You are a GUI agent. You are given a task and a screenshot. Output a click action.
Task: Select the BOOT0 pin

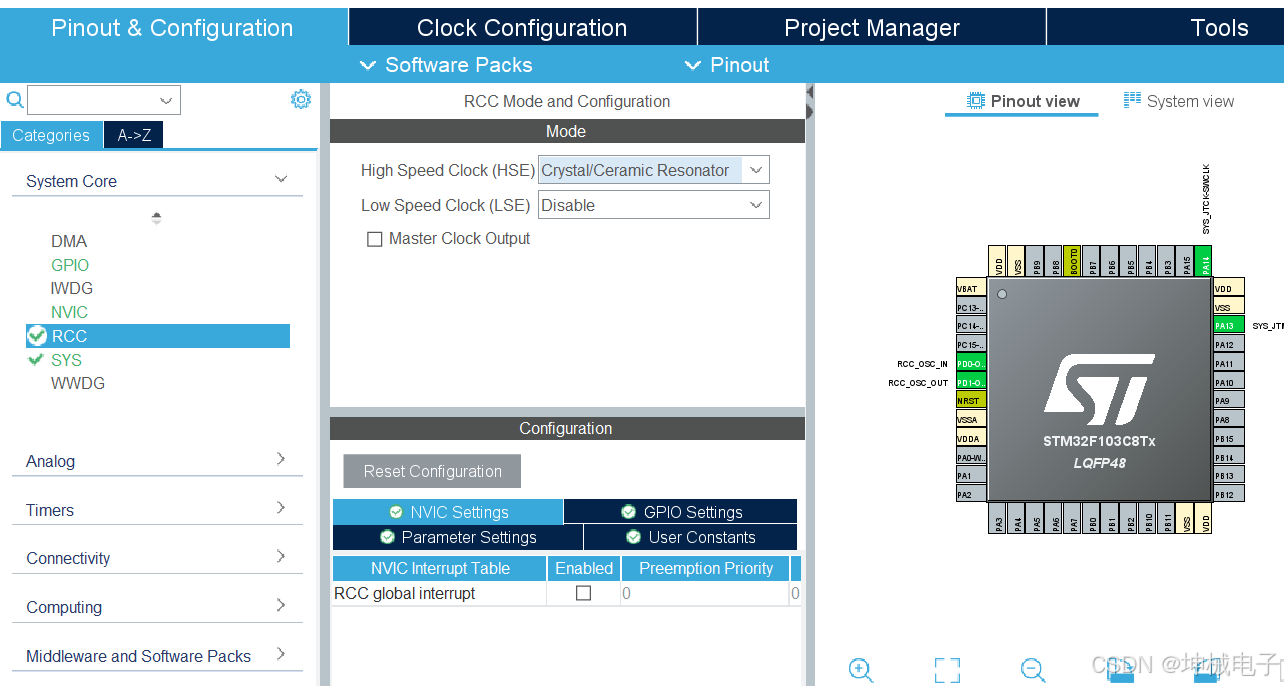click(1072, 261)
